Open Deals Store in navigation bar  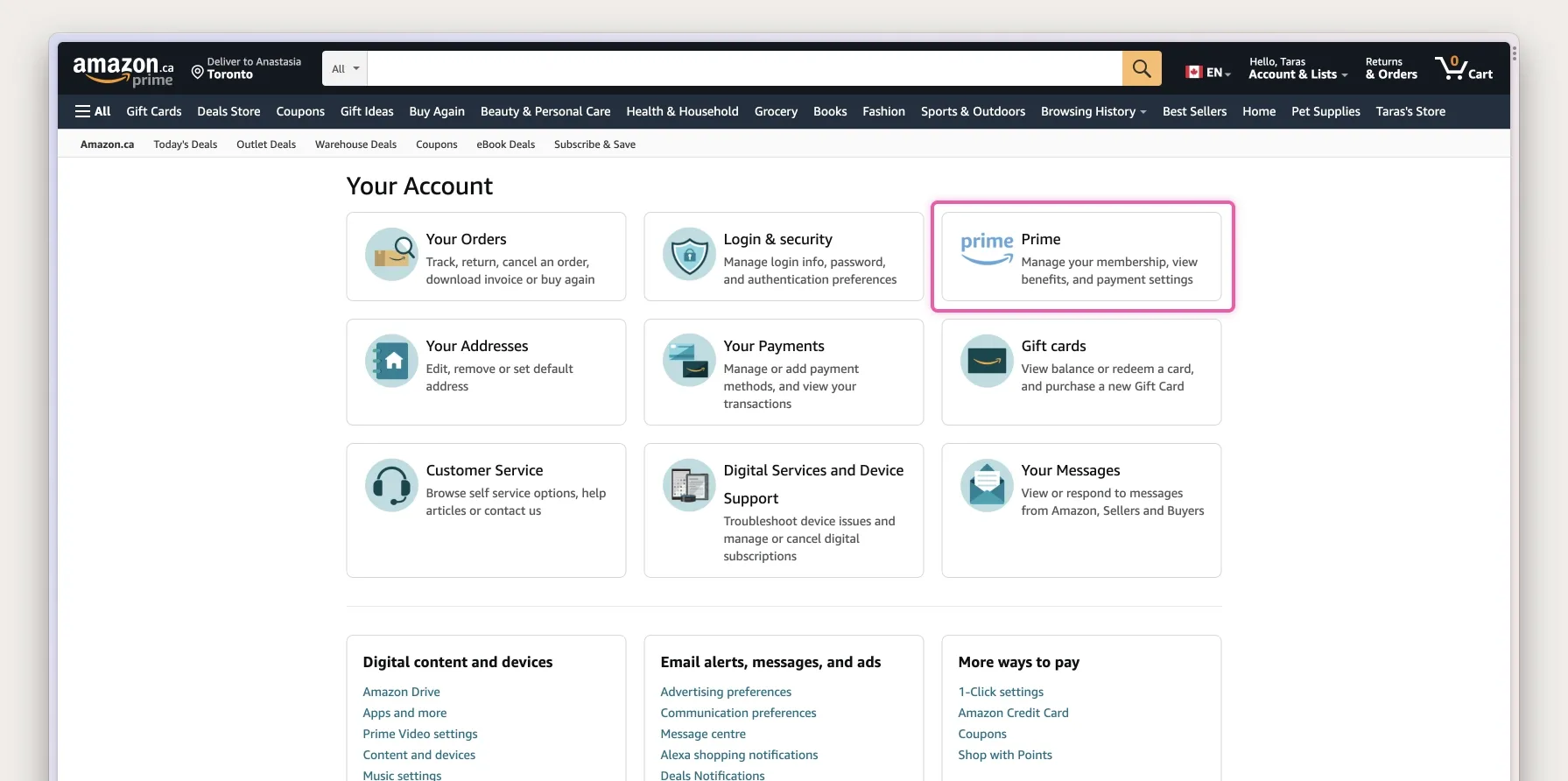point(229,111)
